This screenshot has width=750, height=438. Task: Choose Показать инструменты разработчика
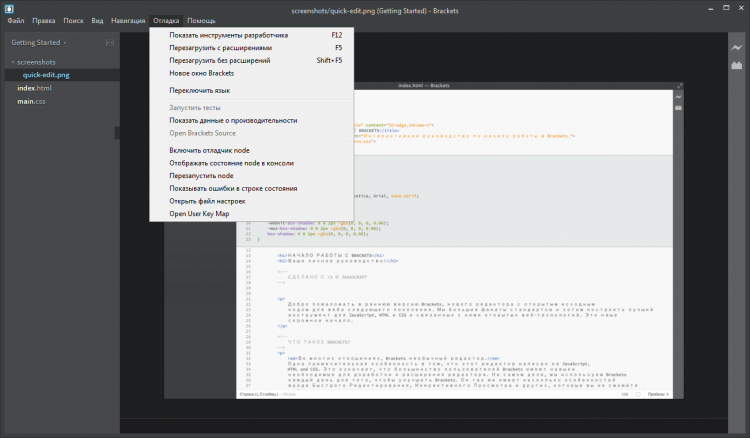pyautogui.click(x=228, y=34)
